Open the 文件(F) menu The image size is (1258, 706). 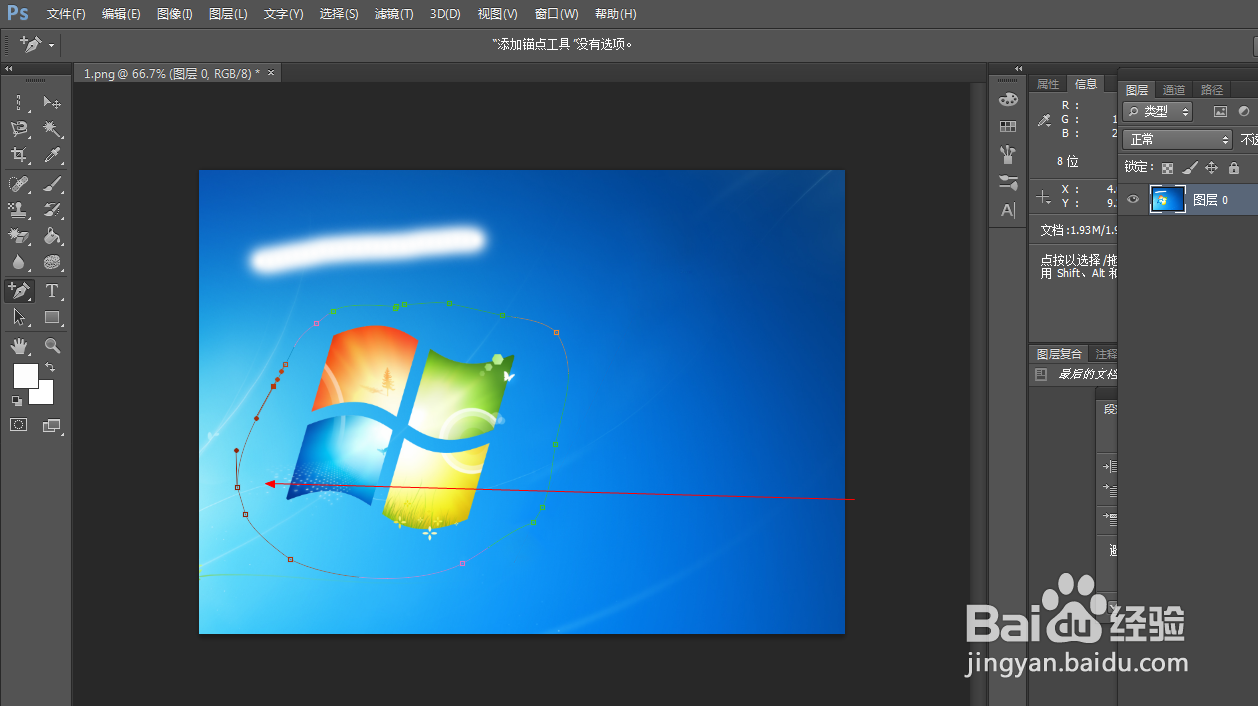click(x=66, y=14)
